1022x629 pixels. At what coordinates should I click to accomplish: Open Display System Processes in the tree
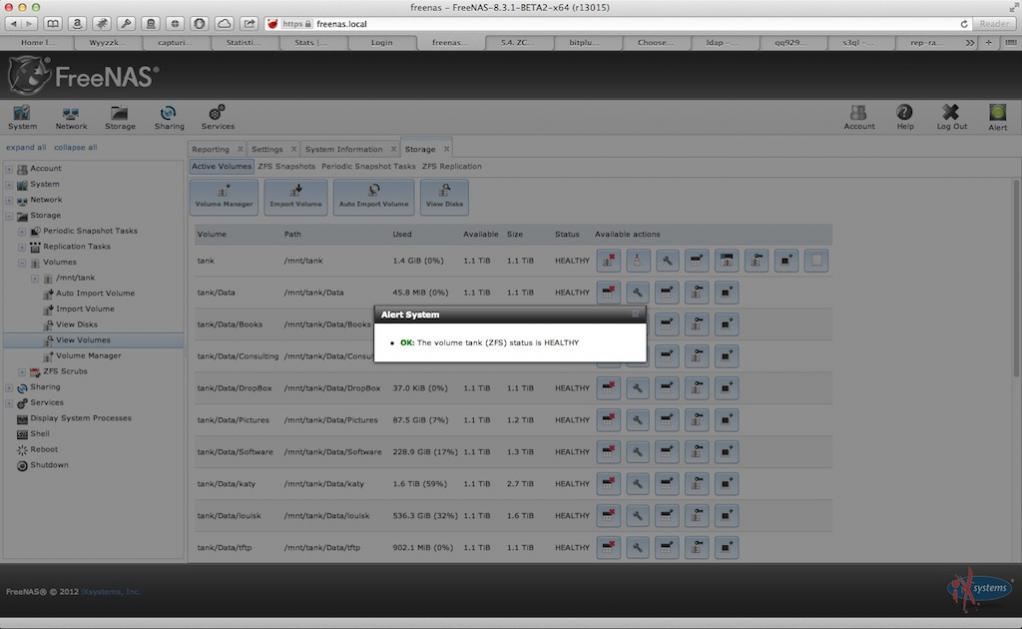[81, 418]
